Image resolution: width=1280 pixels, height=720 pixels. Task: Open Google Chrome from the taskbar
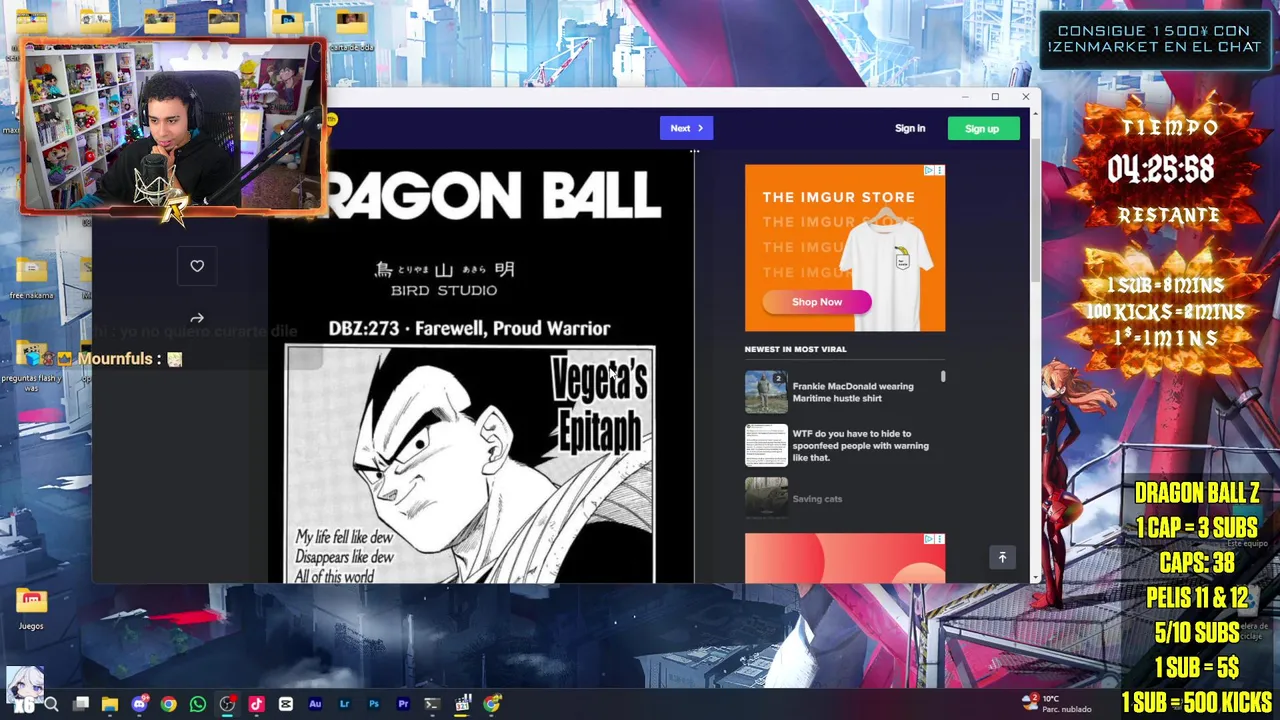[168, 704]
